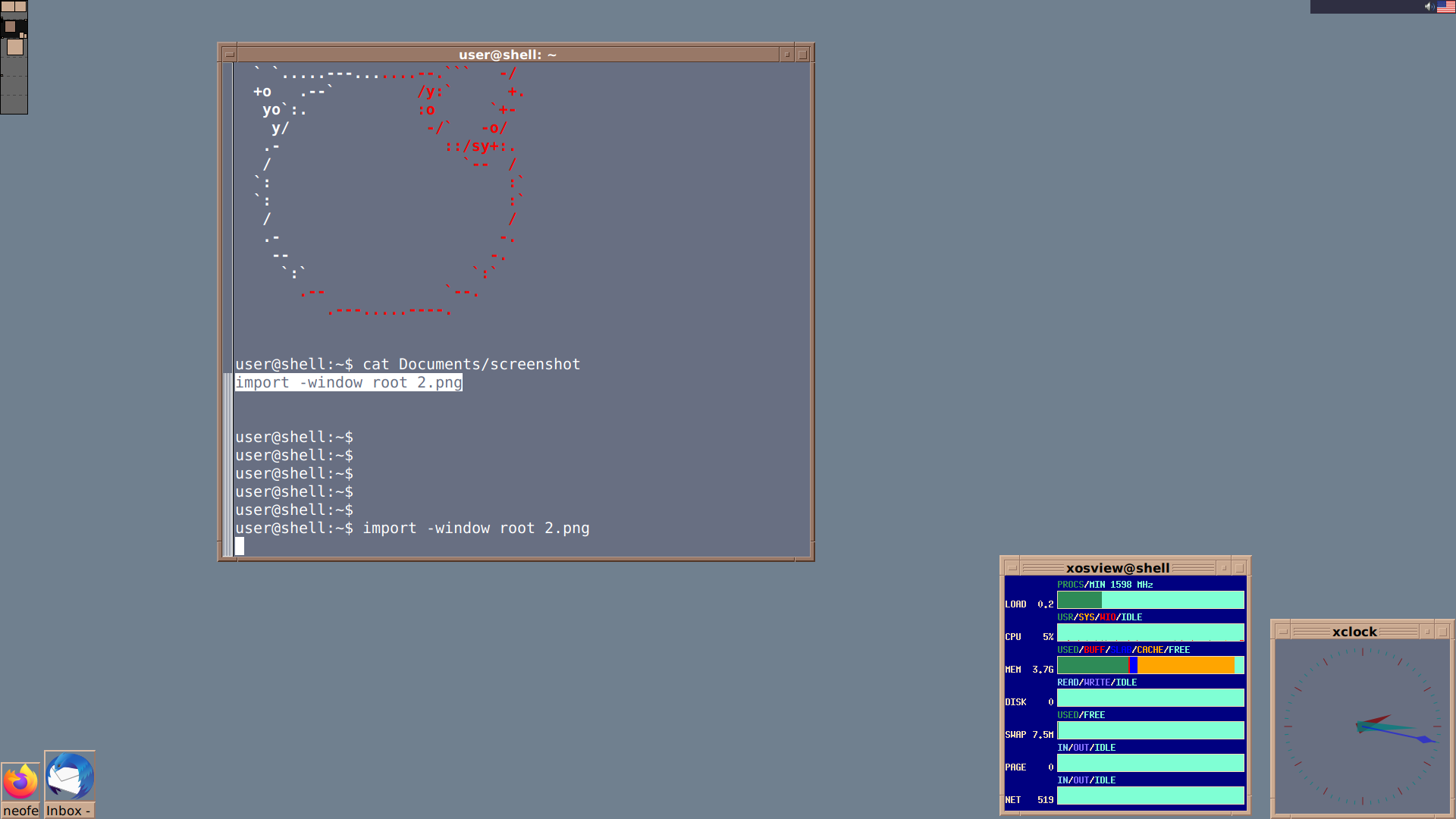
Task: Click the US flag keyboard layout icon
Action: click(1446, 7)
